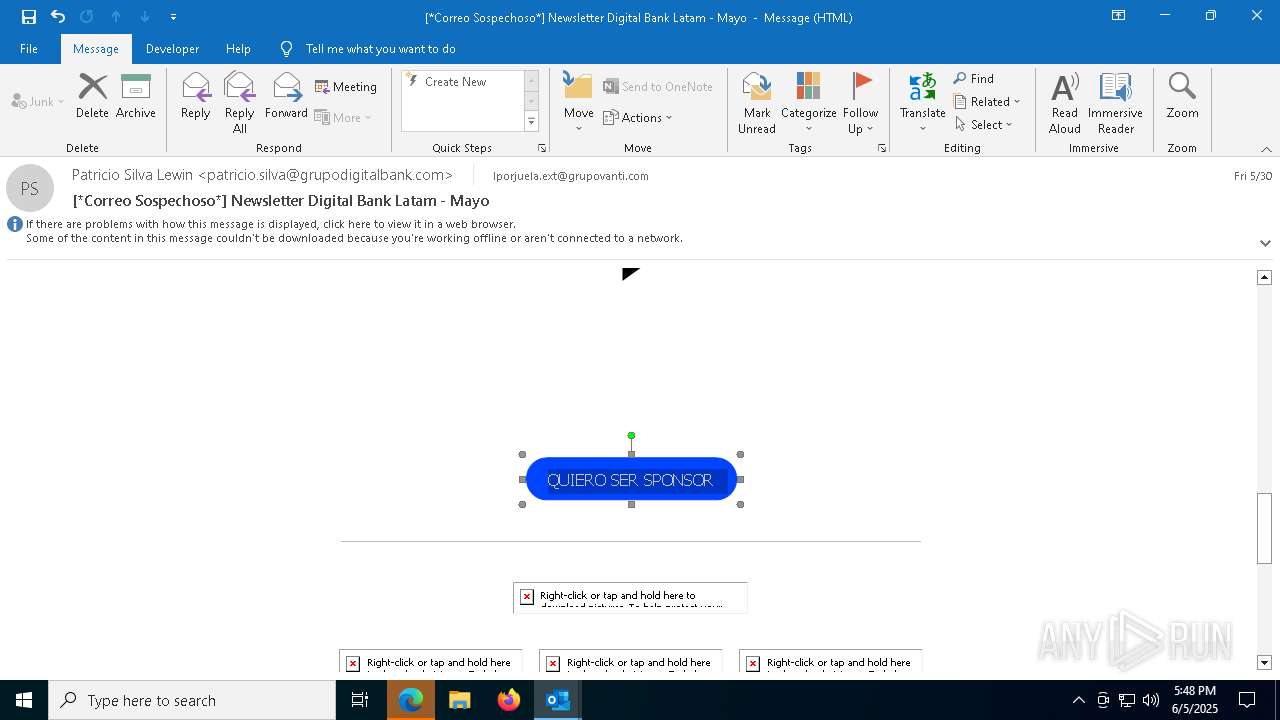The height and width of the screenshot is (720, 1280).
Task: Open the Junk dropdown
Action: (38, 101)
